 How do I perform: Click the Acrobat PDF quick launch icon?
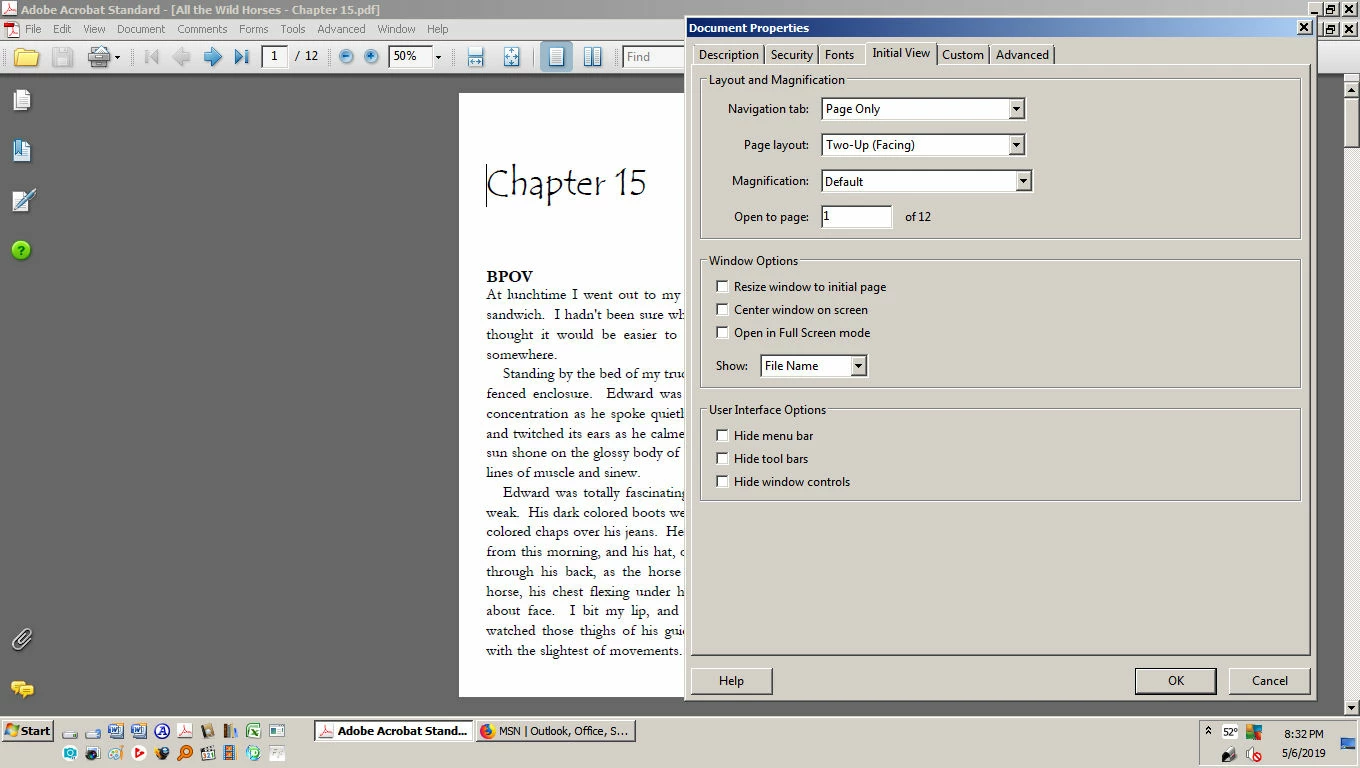pyautogui.click(x=184, y=731)
